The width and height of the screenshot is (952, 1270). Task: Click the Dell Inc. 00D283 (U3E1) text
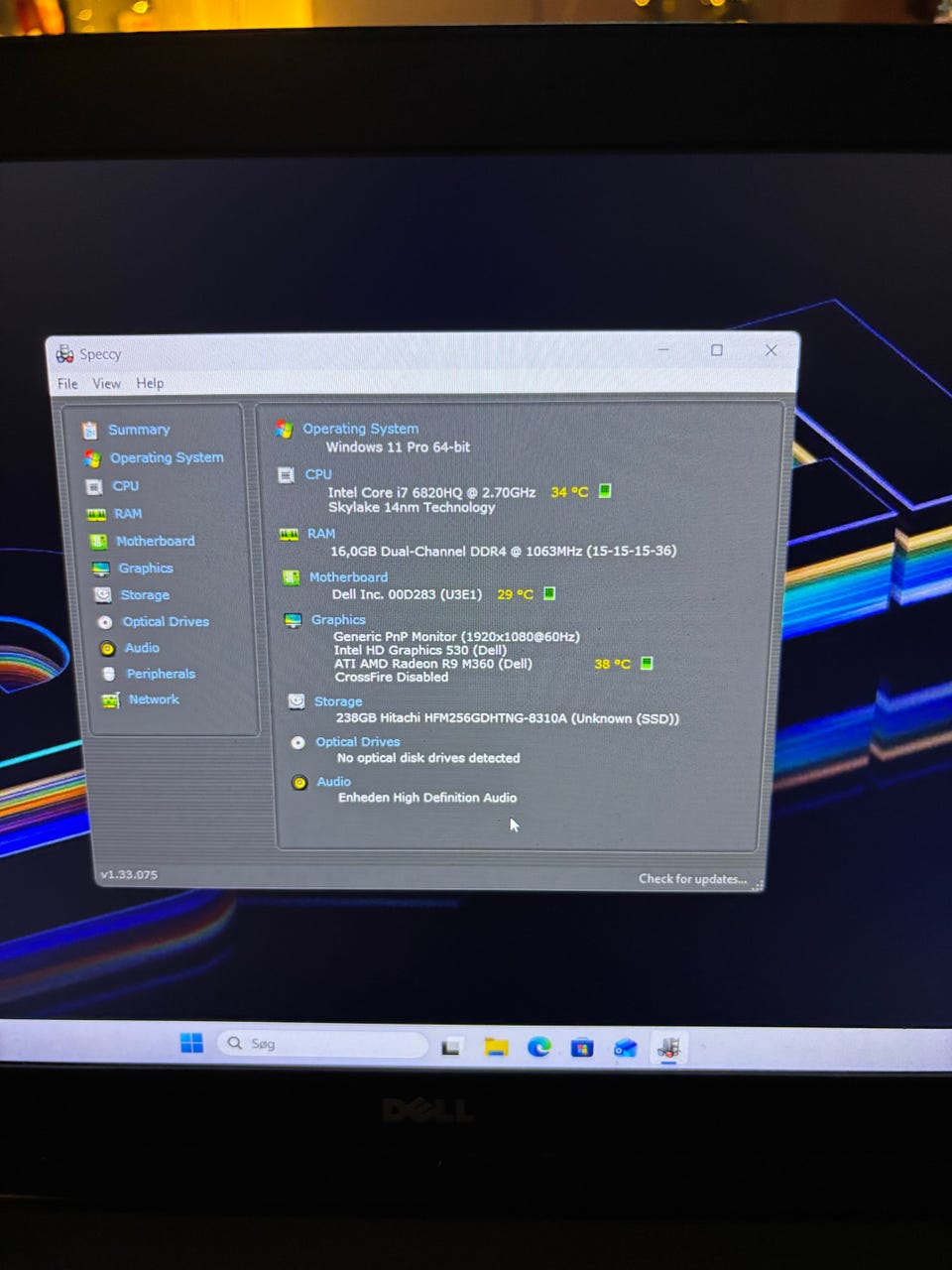tap(407, 594)
